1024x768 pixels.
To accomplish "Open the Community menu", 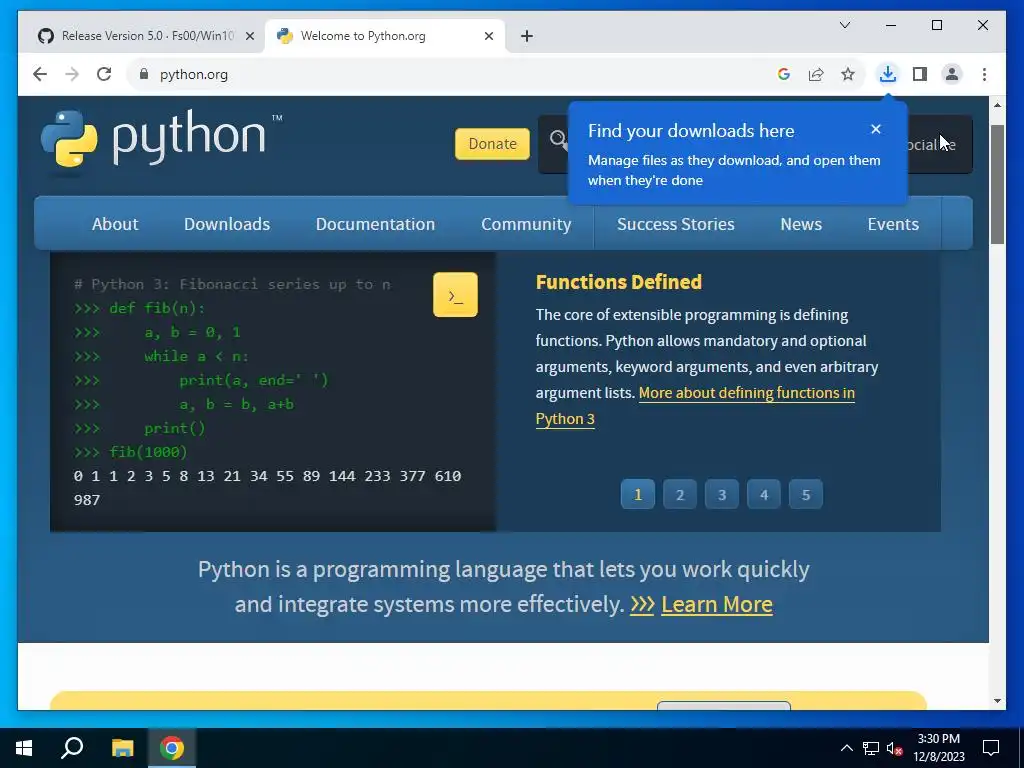I will (526, 224).
